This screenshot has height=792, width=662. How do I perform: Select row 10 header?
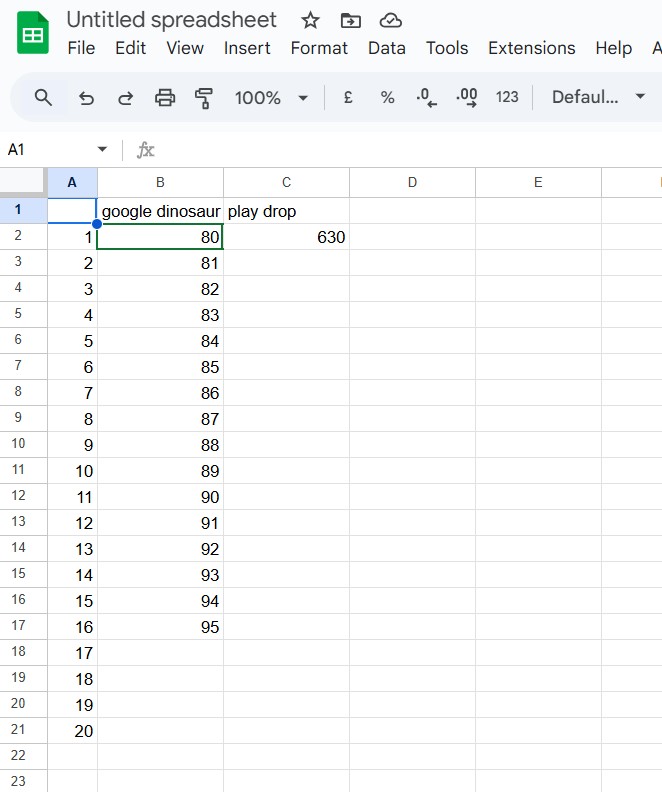pos(23,444)
